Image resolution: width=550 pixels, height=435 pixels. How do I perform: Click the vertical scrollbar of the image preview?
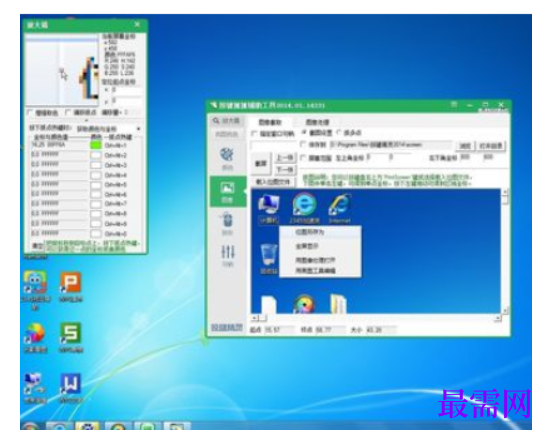pos(505,251)
